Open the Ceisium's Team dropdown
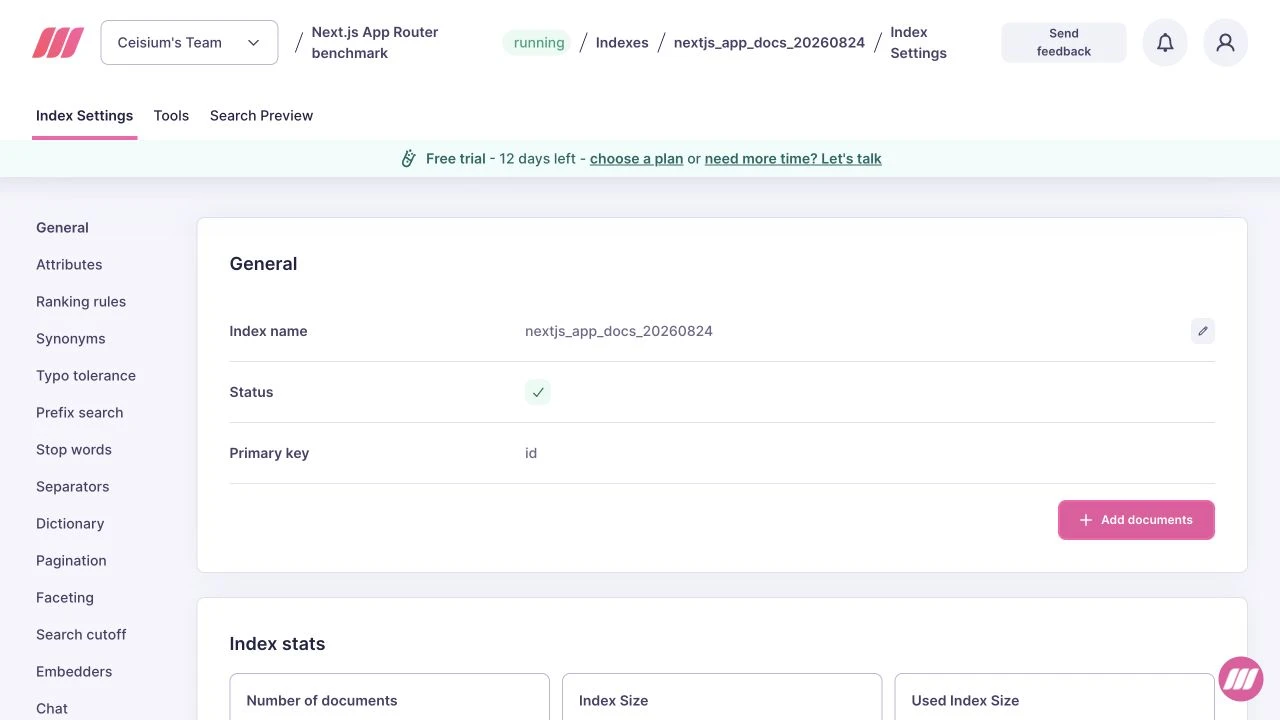 (x=190, y=43)
